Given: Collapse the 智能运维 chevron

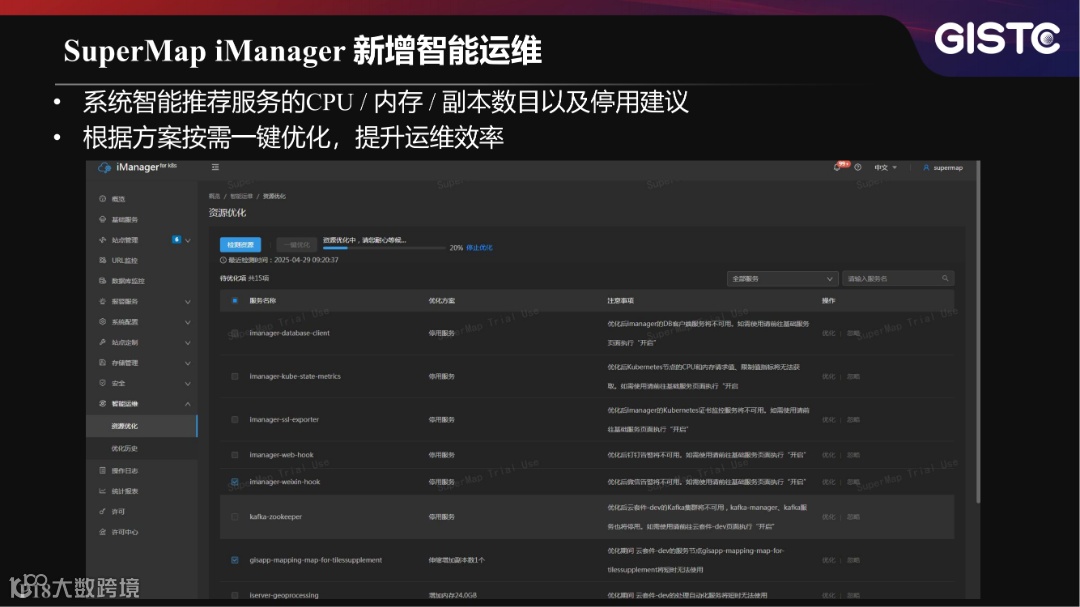Looking at the screenshot, I should (188, 404).
